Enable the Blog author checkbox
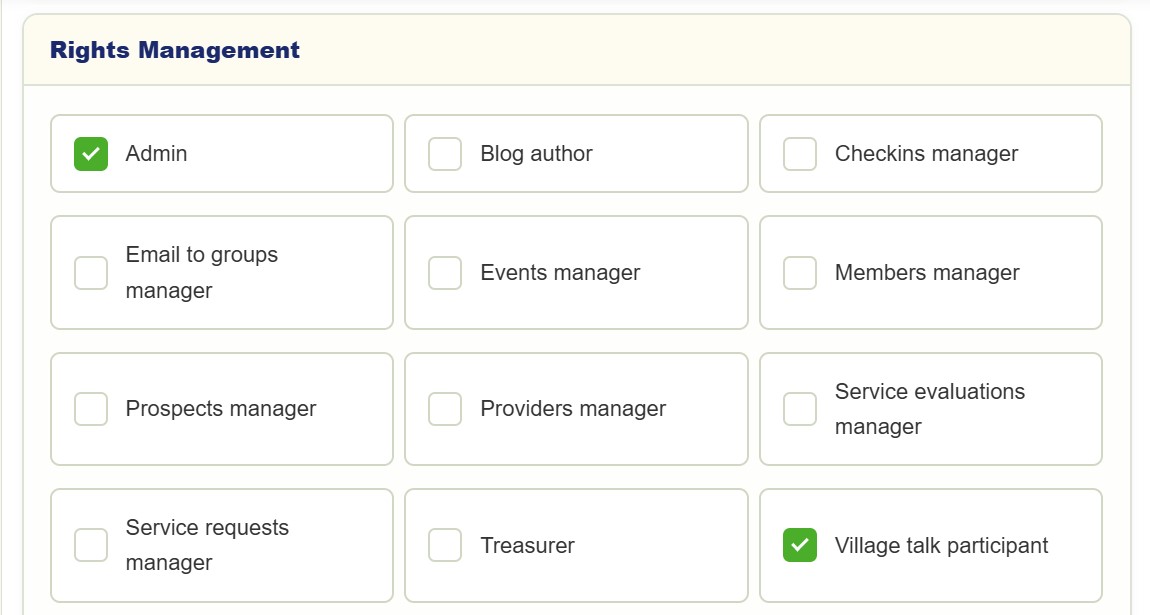The height and width of the screenshot is (615, 1150). [445, 154]
